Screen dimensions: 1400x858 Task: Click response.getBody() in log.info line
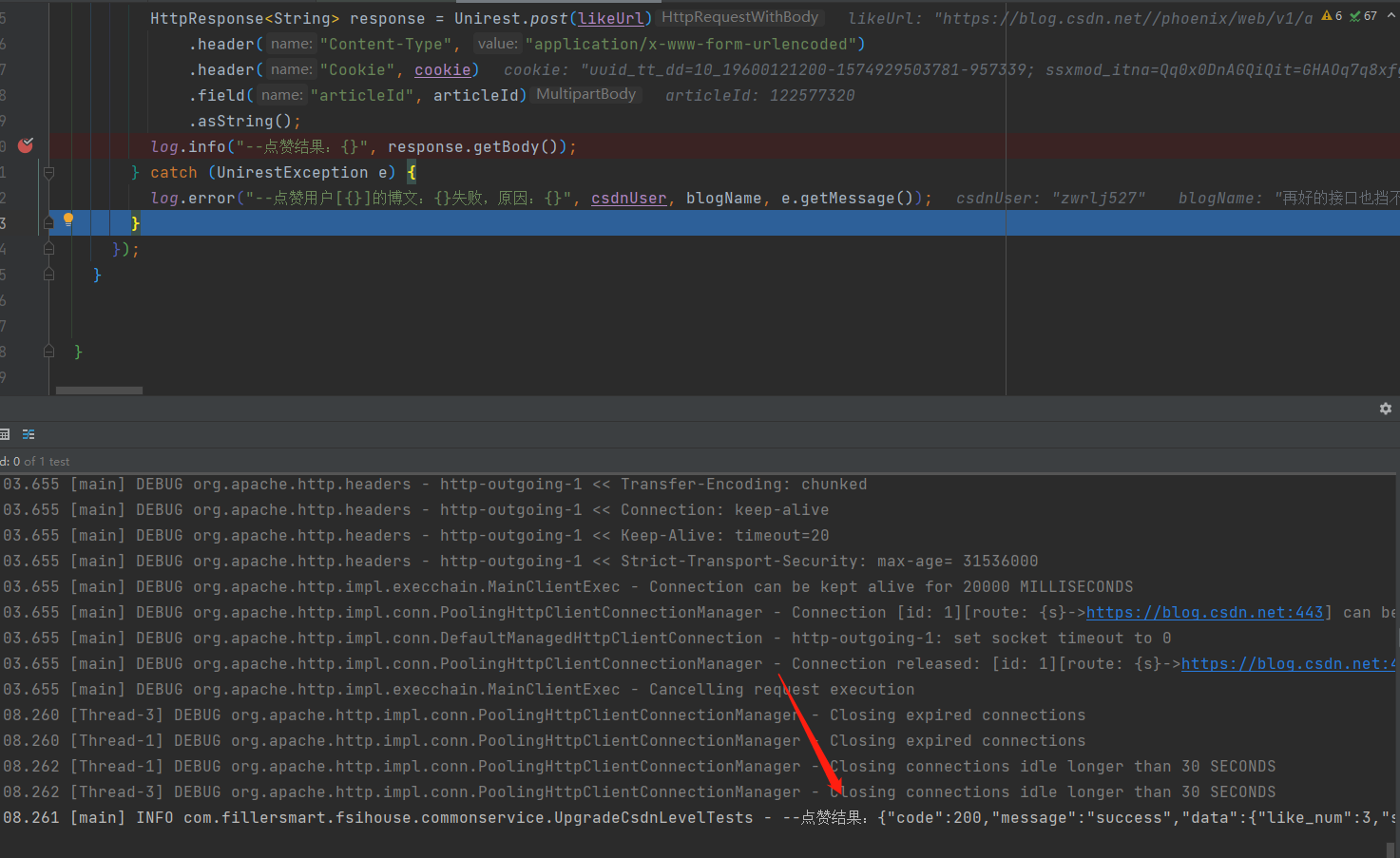click(x=472, y=146)
